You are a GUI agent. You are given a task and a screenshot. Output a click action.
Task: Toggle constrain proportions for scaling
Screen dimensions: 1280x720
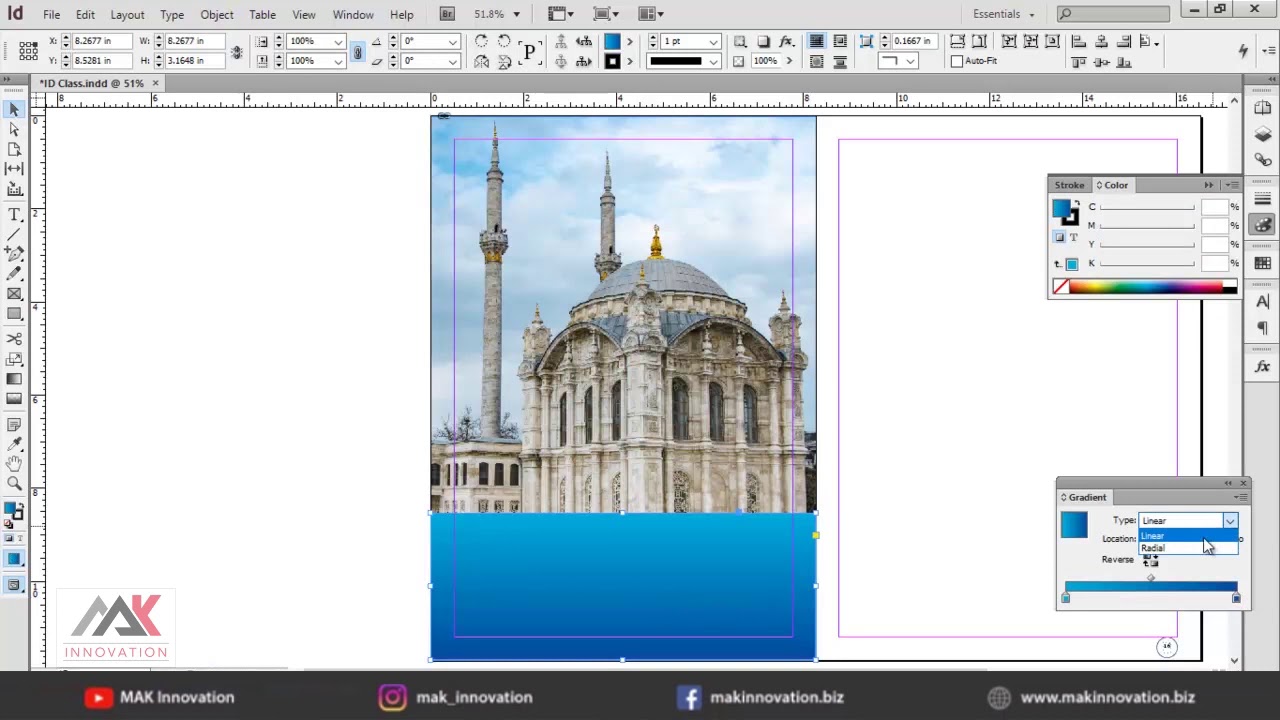357,51
